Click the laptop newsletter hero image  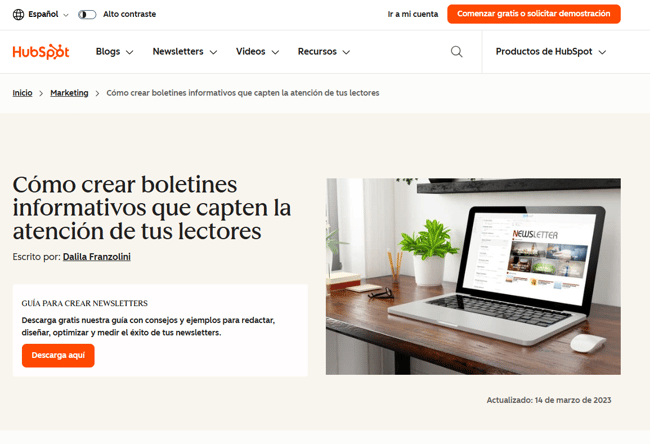473,277
